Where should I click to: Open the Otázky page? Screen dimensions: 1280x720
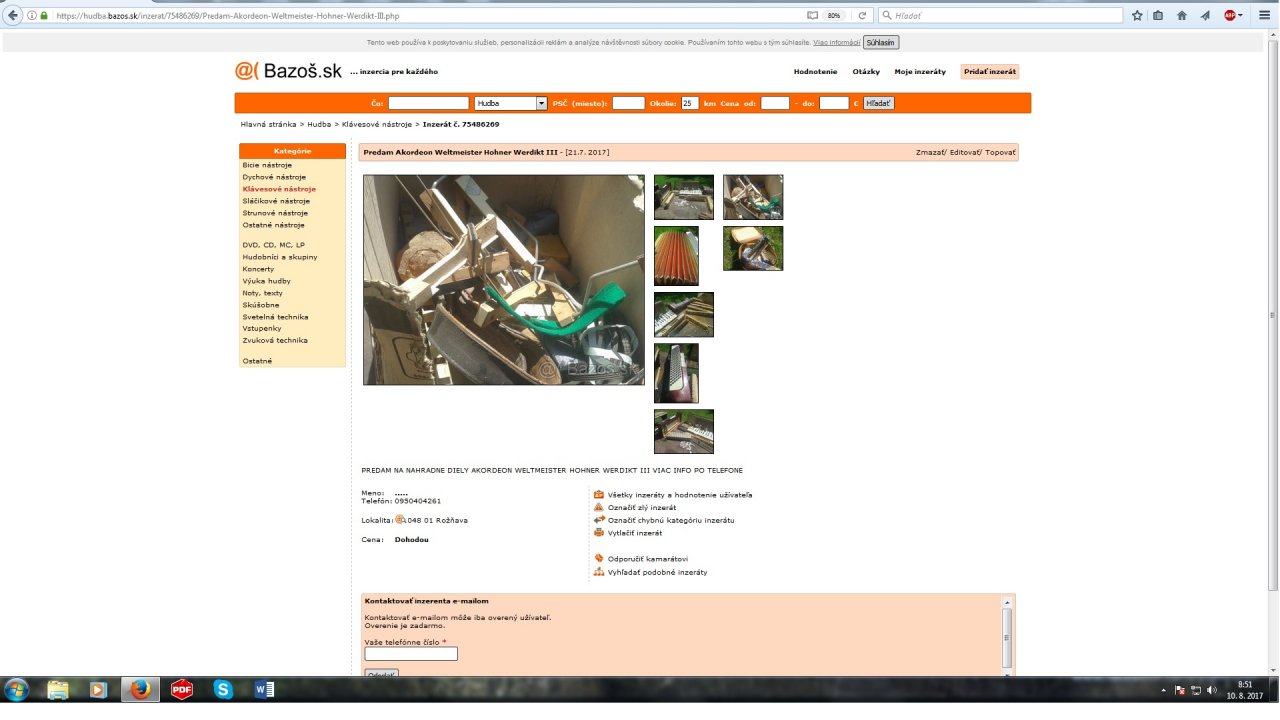[866, 72]
